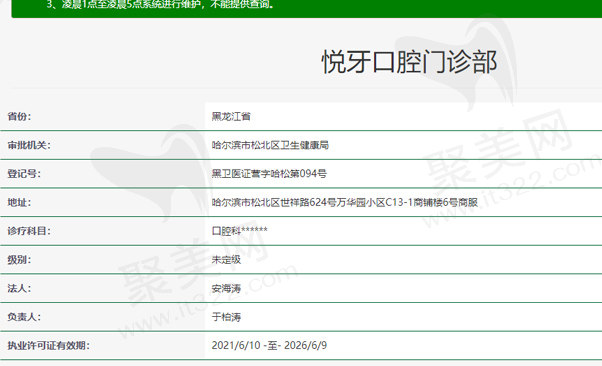
Task: Click the 省份 label
Action: (19, 116)
